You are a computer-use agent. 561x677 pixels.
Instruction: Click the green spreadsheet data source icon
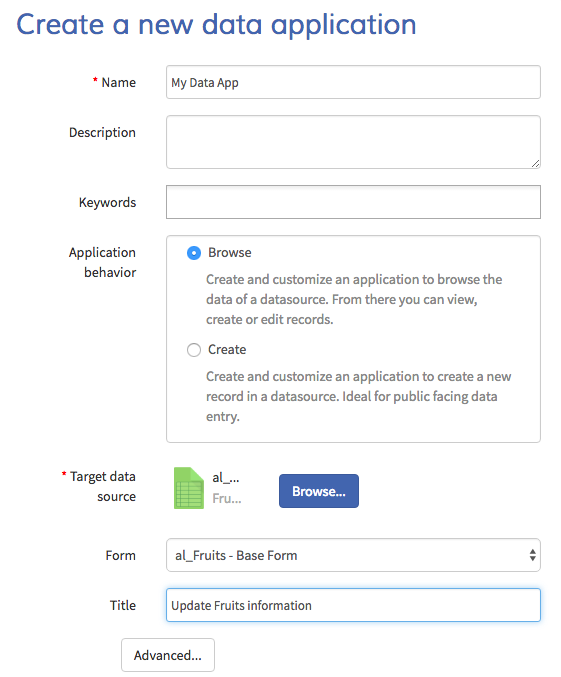pos(189,488)
